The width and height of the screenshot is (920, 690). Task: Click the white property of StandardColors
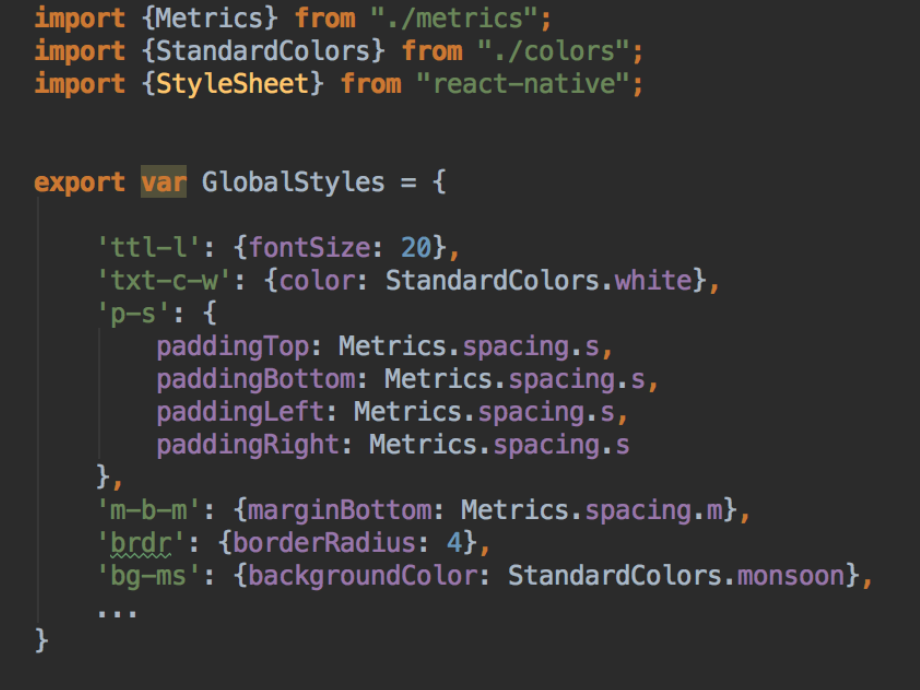[652, 280]
